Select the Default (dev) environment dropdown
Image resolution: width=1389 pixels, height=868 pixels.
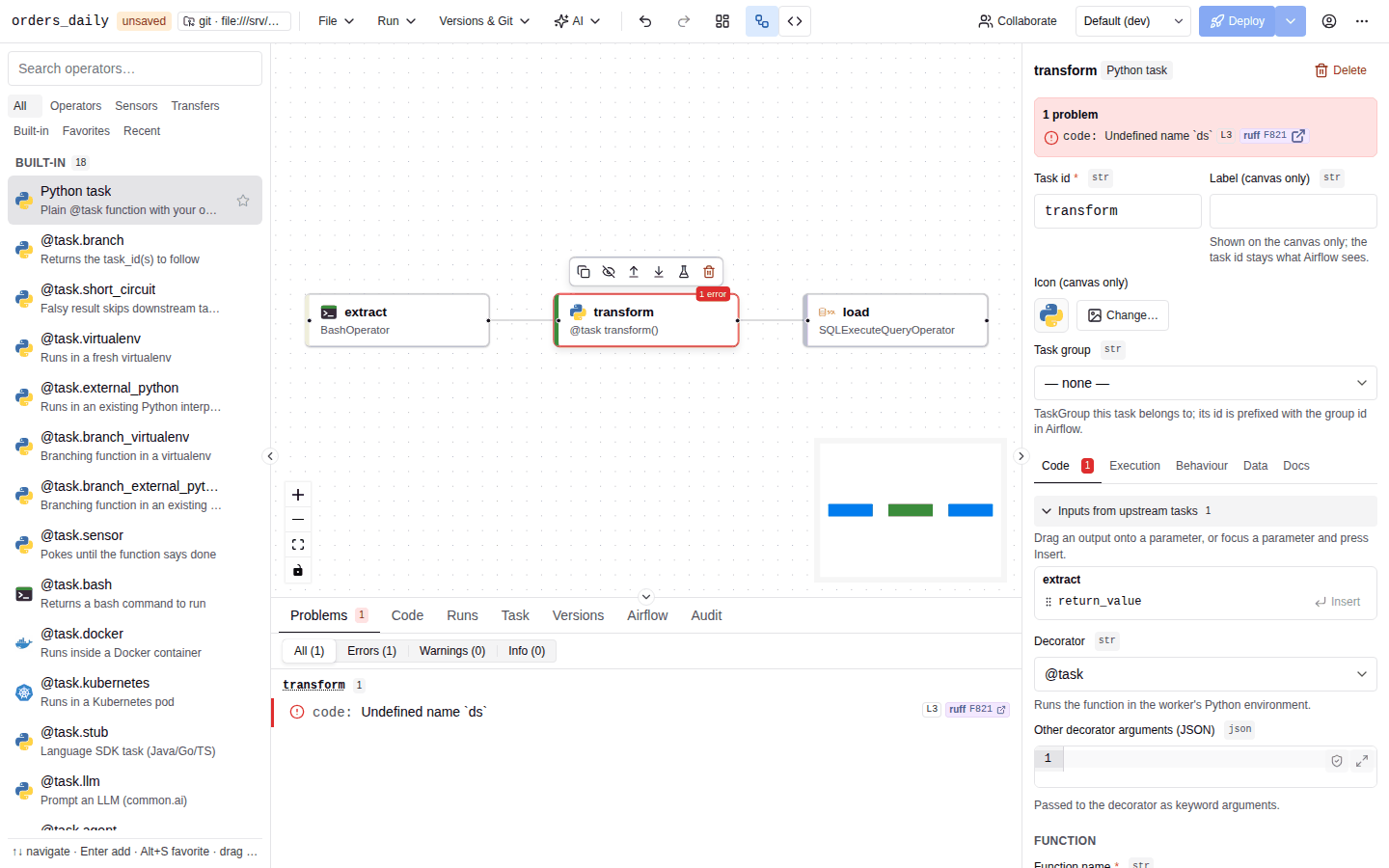1133,21
